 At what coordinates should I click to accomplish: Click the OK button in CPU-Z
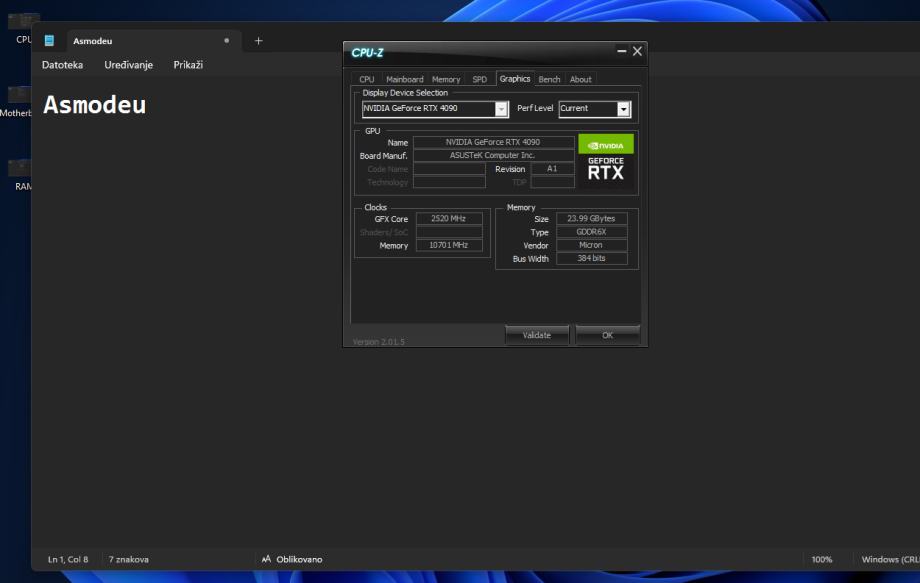(607, 335)
